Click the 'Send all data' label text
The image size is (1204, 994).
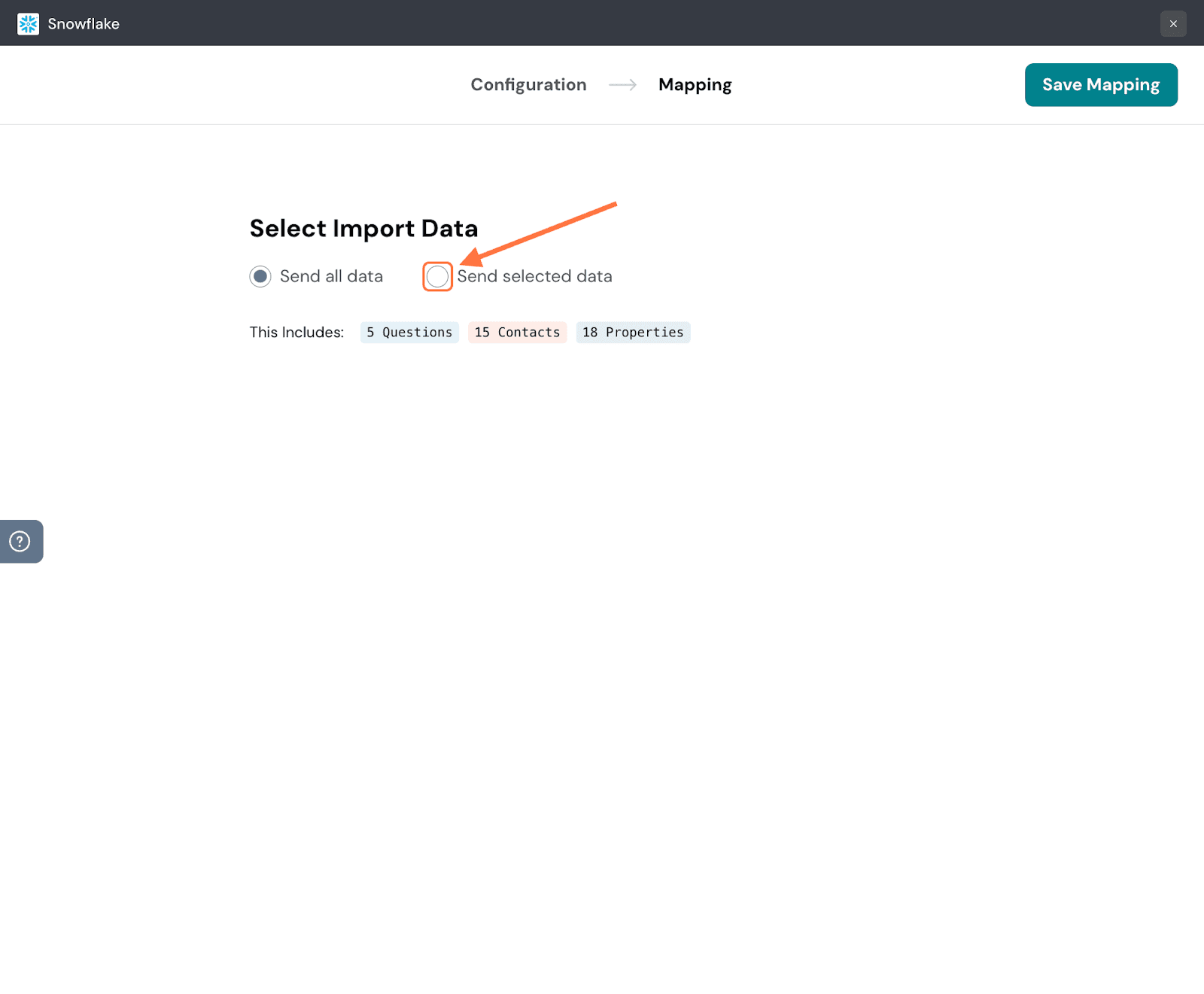(x=331, y=277)
